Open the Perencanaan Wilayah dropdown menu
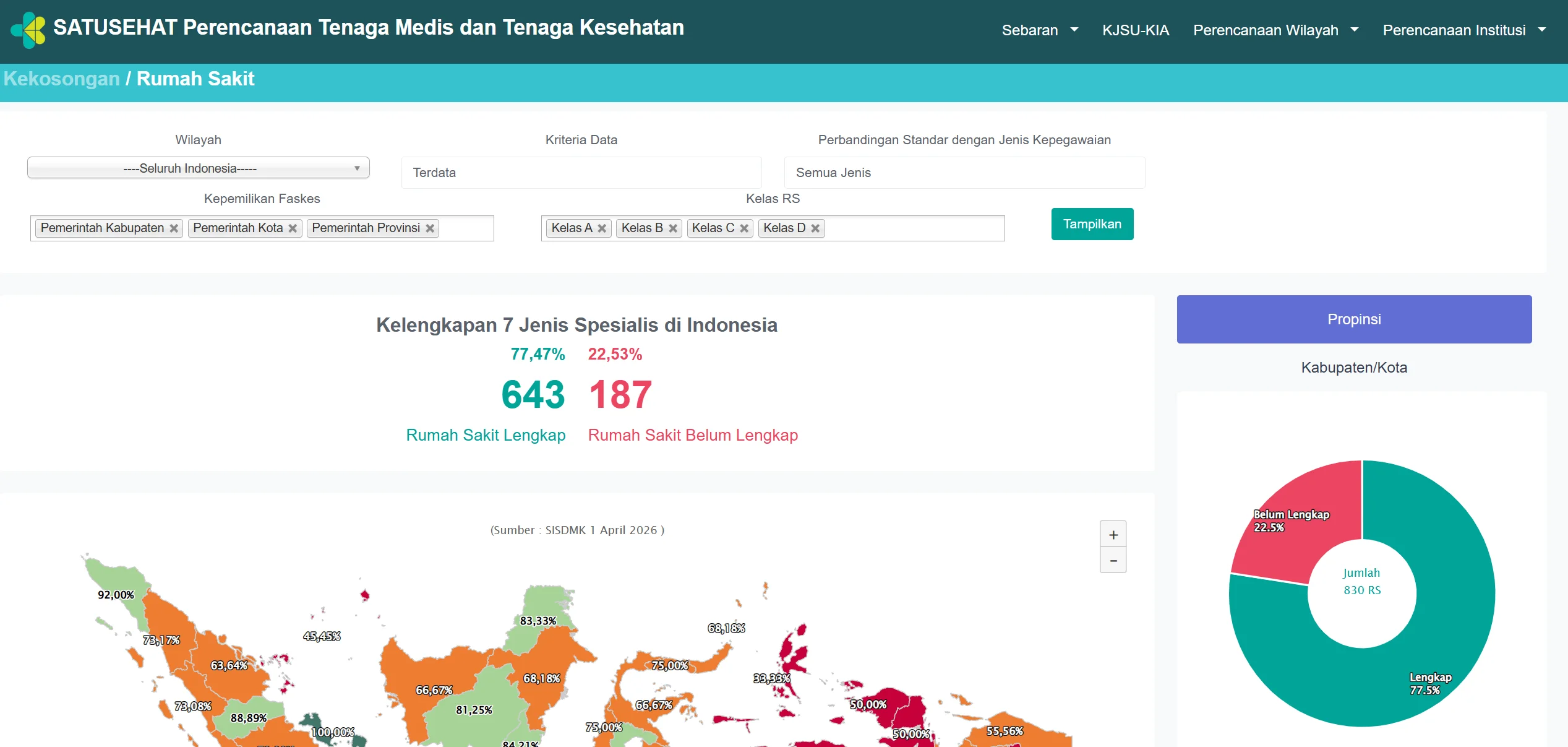This screenshot has height=747, width=1568. pos(1275,30)
